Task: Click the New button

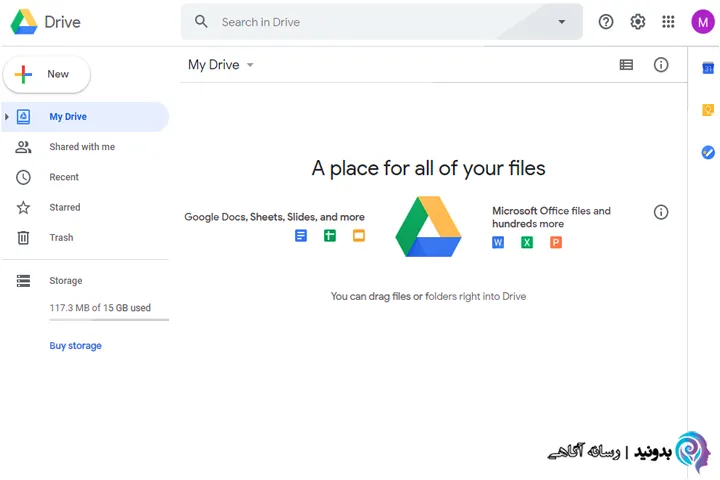Action: [46, 74]
